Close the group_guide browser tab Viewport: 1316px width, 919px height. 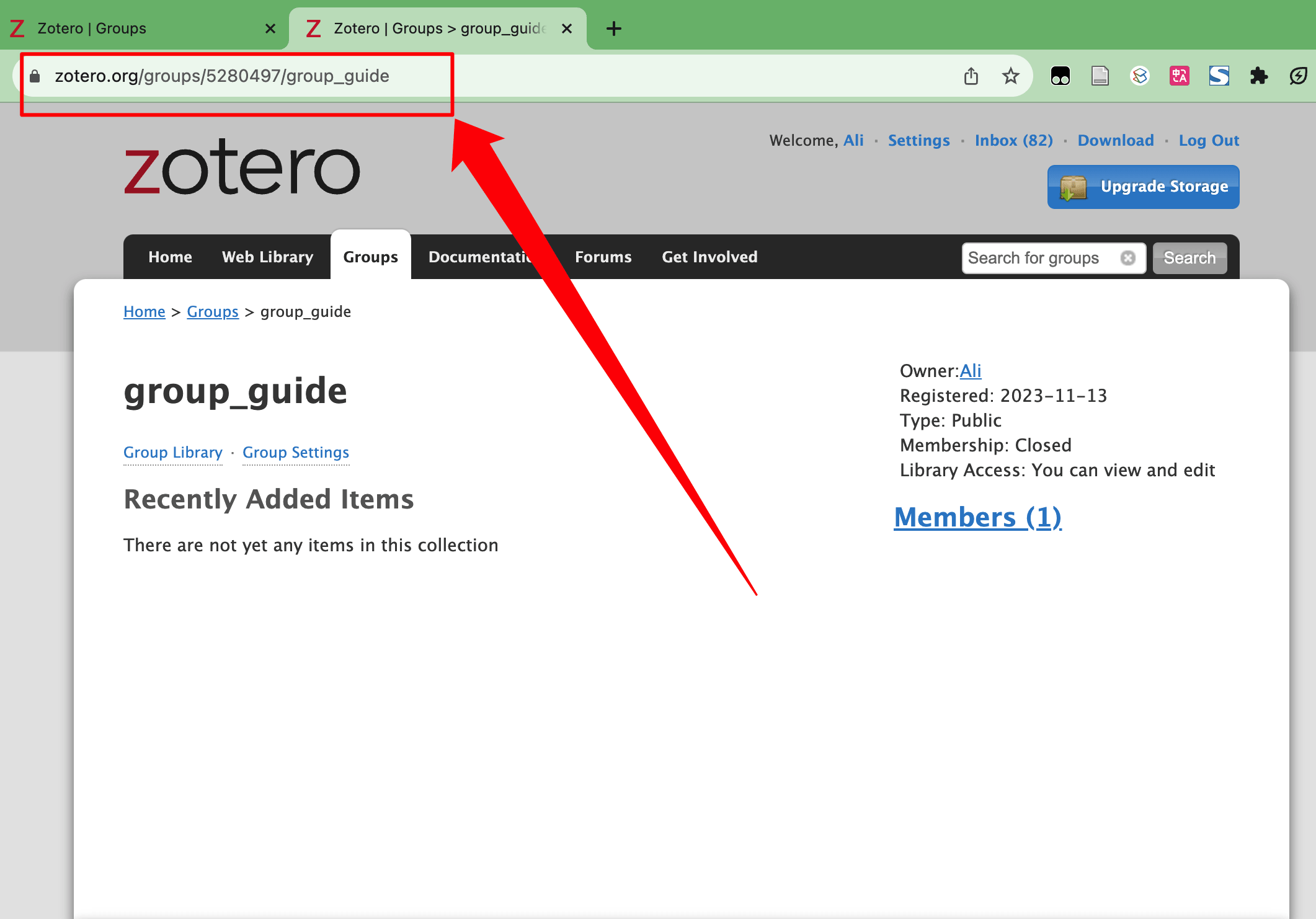pos(567,29)
